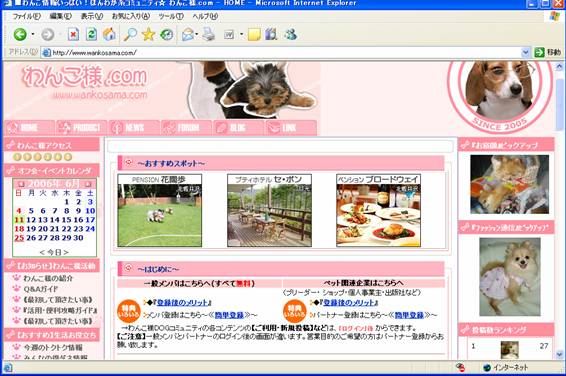
Task: Select the BLOG site navigation tab
Action: [x=239, y=128]
